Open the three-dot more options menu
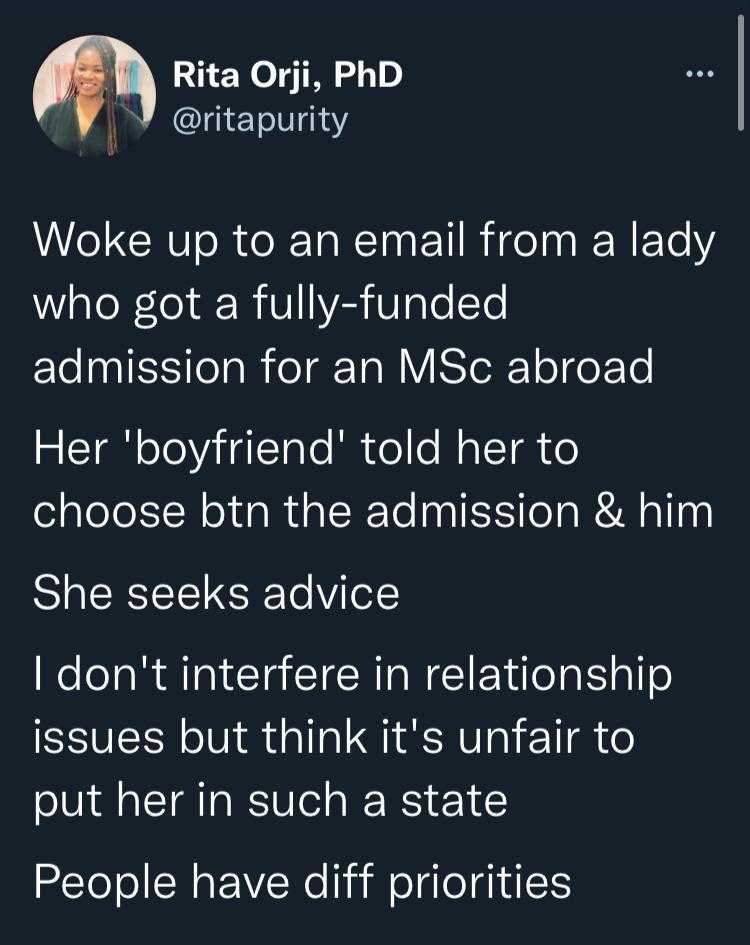The height and width of the screenshot is (945, 750). 699,75
